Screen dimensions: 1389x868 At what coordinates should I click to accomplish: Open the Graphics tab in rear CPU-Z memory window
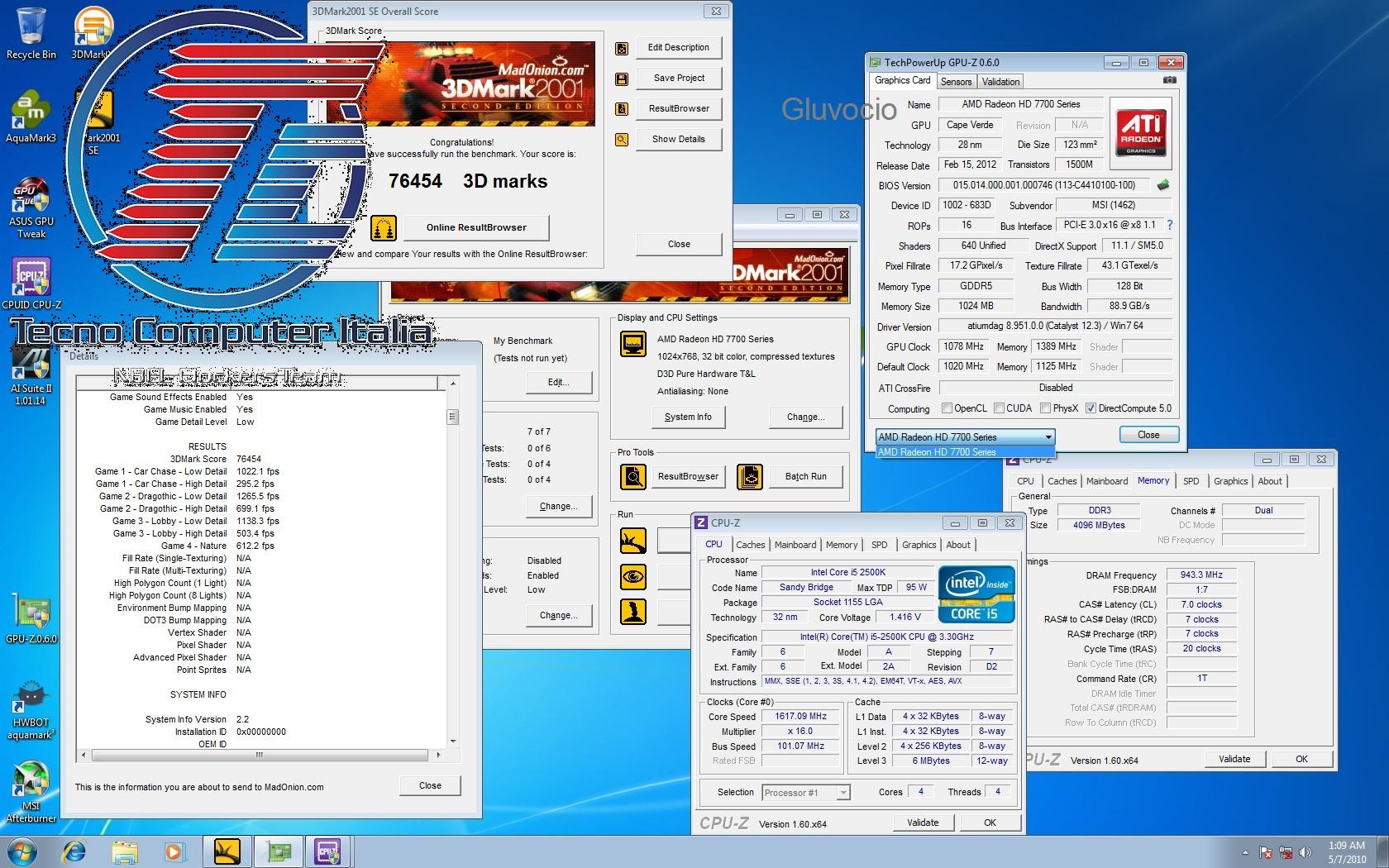pyautogui.click(x=1230, y=481)
